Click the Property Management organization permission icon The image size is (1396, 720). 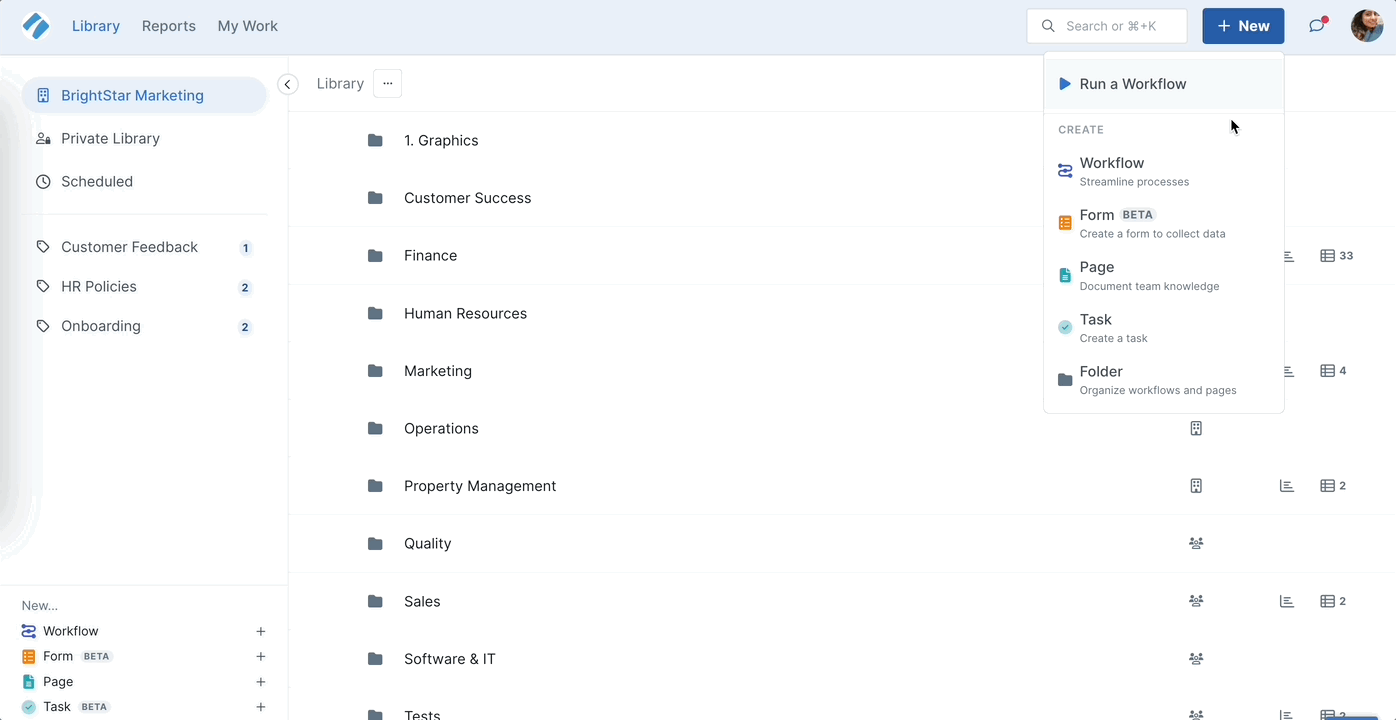pos(1196,486)
